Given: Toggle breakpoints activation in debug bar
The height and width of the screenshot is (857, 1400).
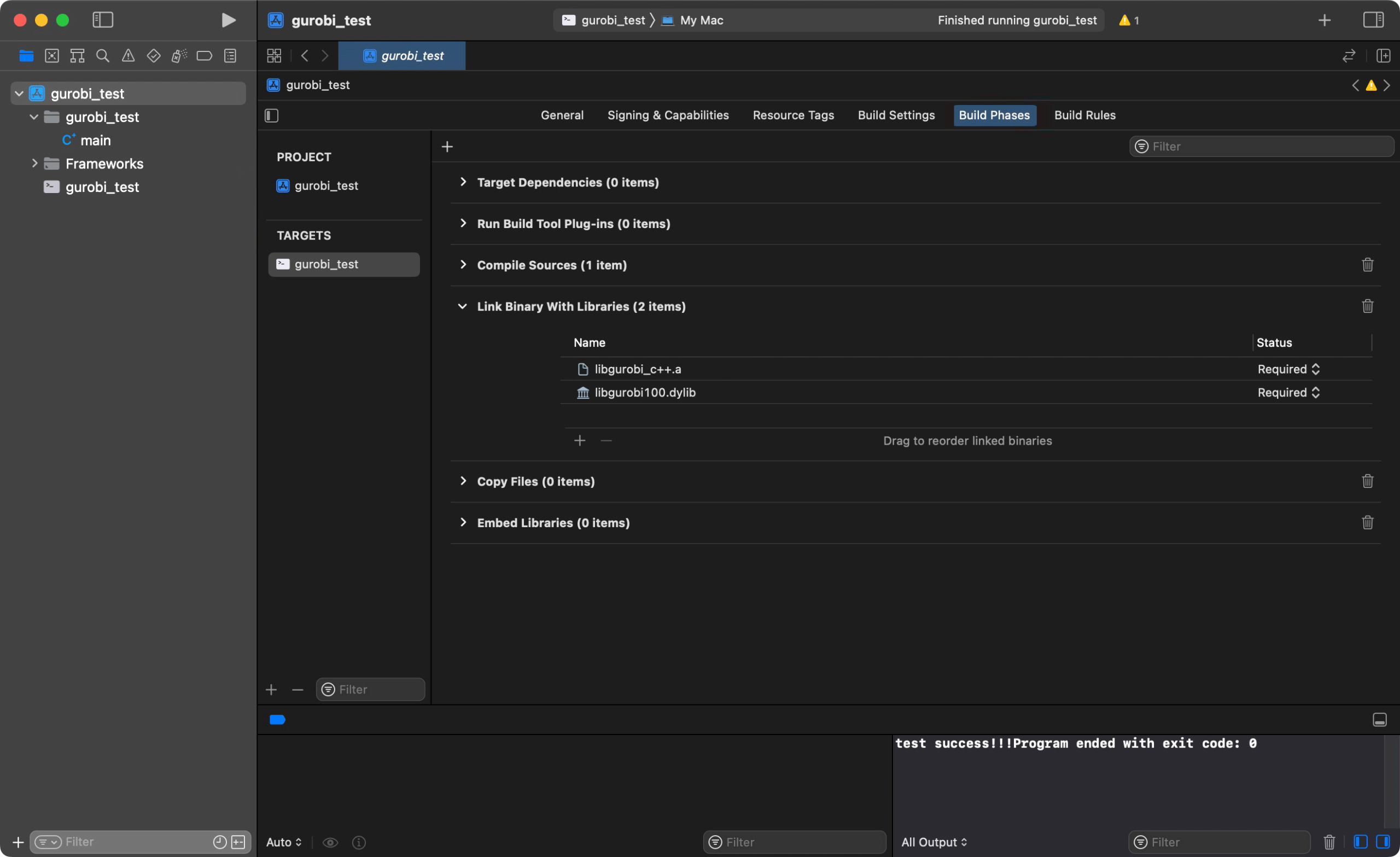Looking at the screenshot, I should pyautogui.click(x=277, y=720).
